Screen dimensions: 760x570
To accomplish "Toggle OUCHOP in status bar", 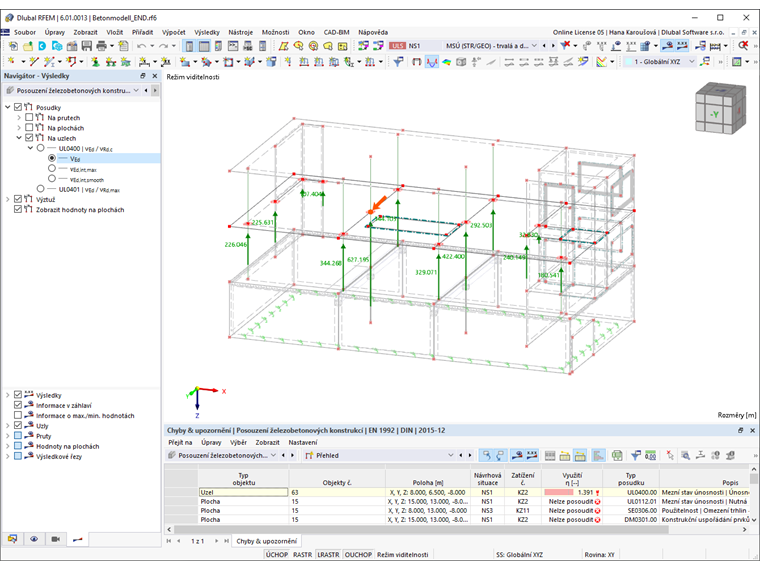I will (358, 554).
